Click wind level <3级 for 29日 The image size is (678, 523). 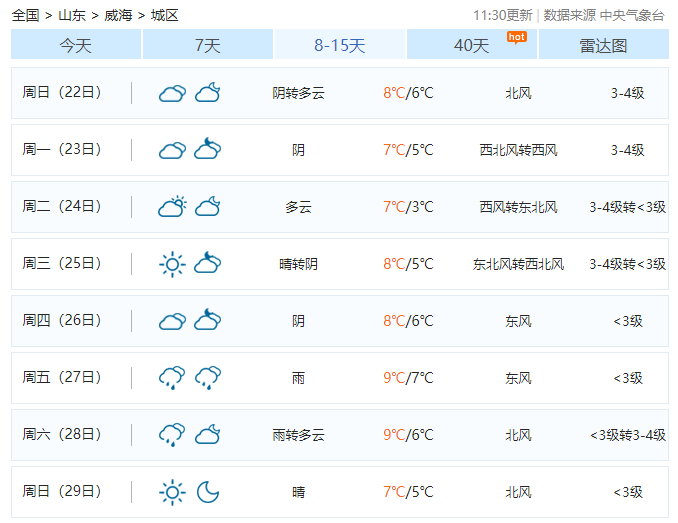(x=628, y=492)
